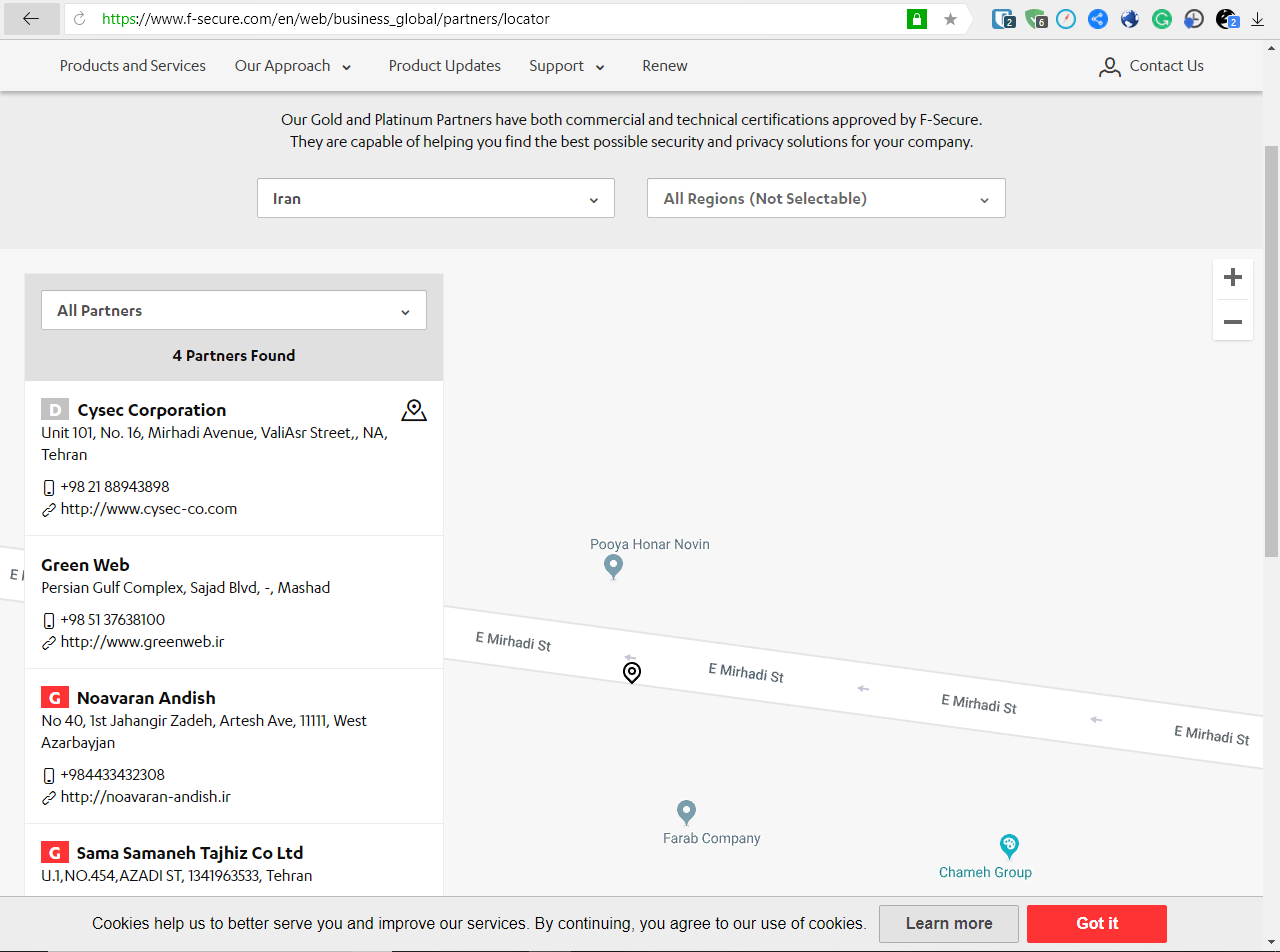Open the Support menu item
The image size is (1280, 952).
[x=556, y=66]
